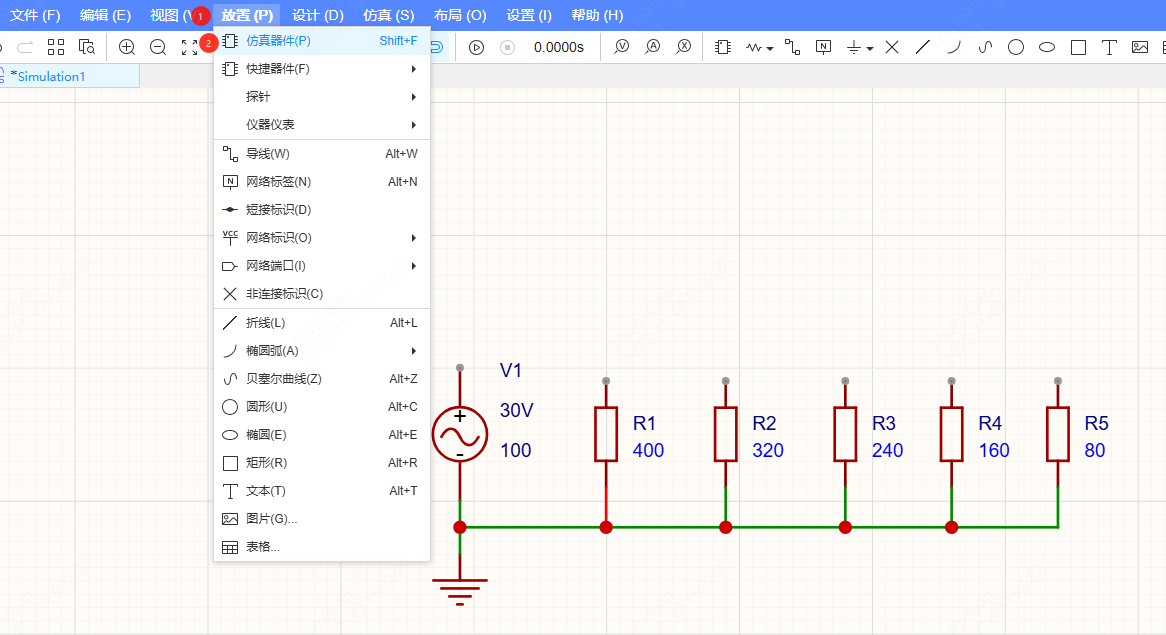Select the no-connect flag (X) tool

pos(893,46)
